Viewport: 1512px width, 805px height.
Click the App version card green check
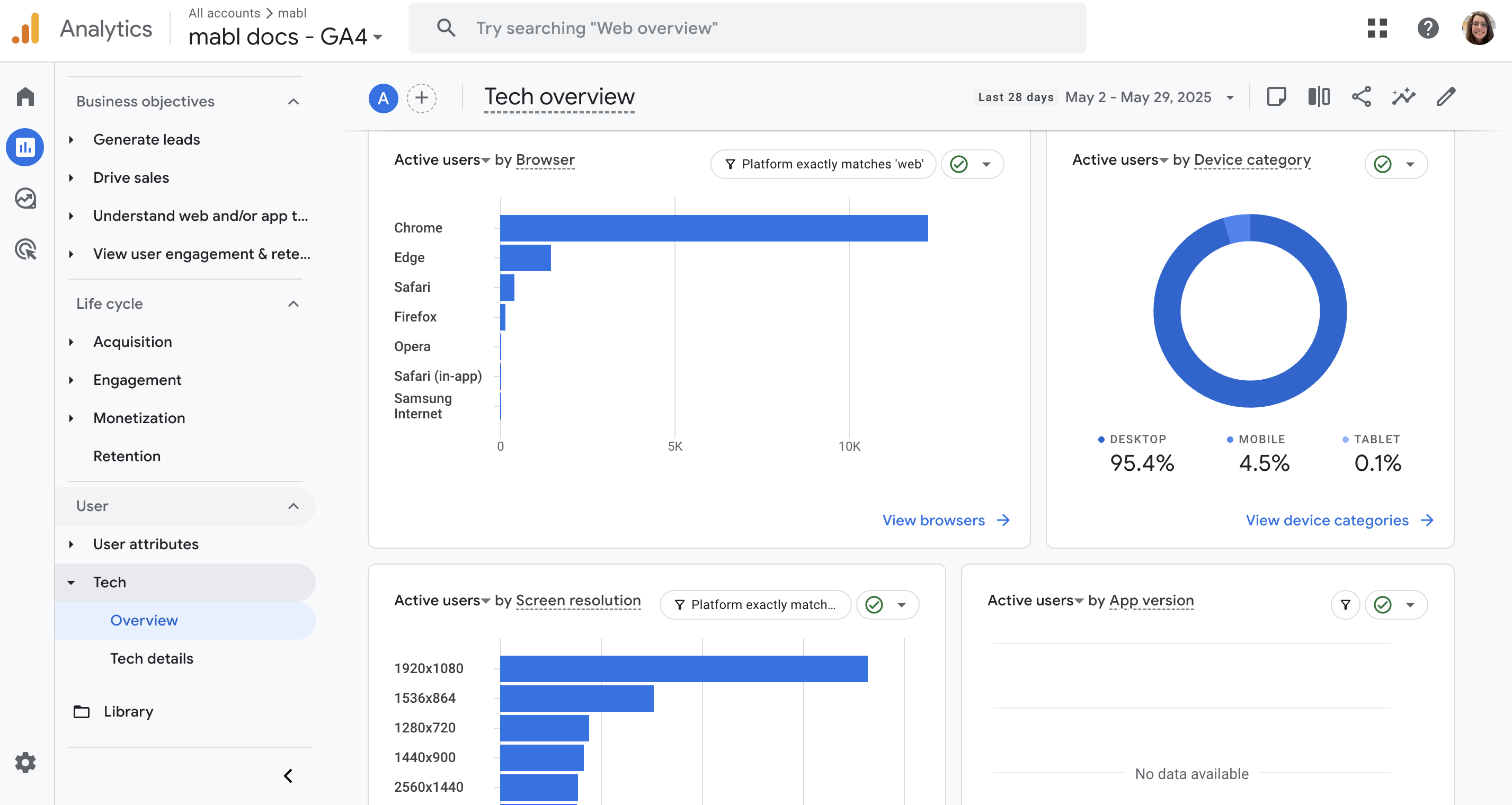(1382, 604)
